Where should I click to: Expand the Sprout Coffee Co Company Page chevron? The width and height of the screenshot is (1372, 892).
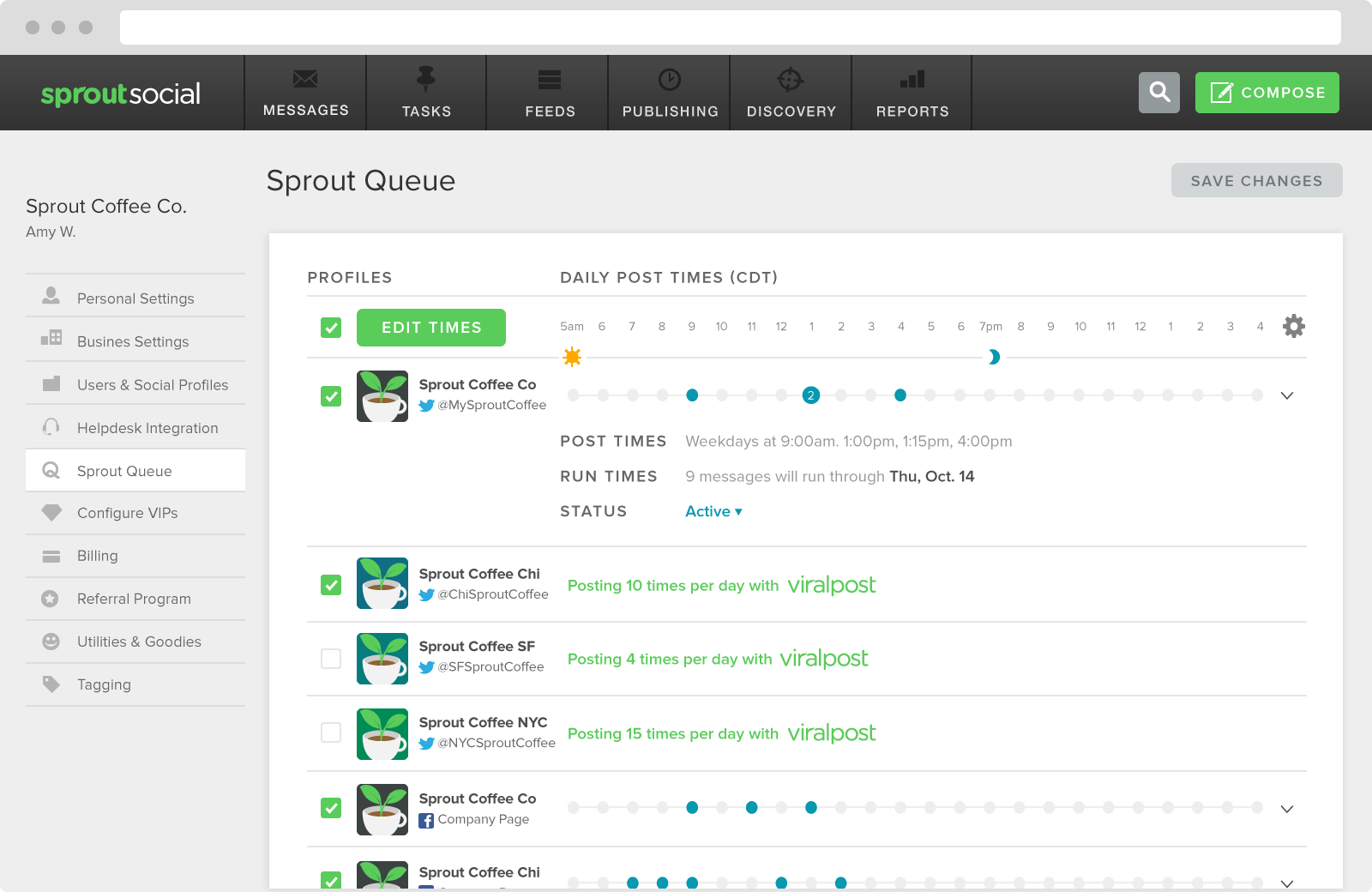tap(1287, 809)
